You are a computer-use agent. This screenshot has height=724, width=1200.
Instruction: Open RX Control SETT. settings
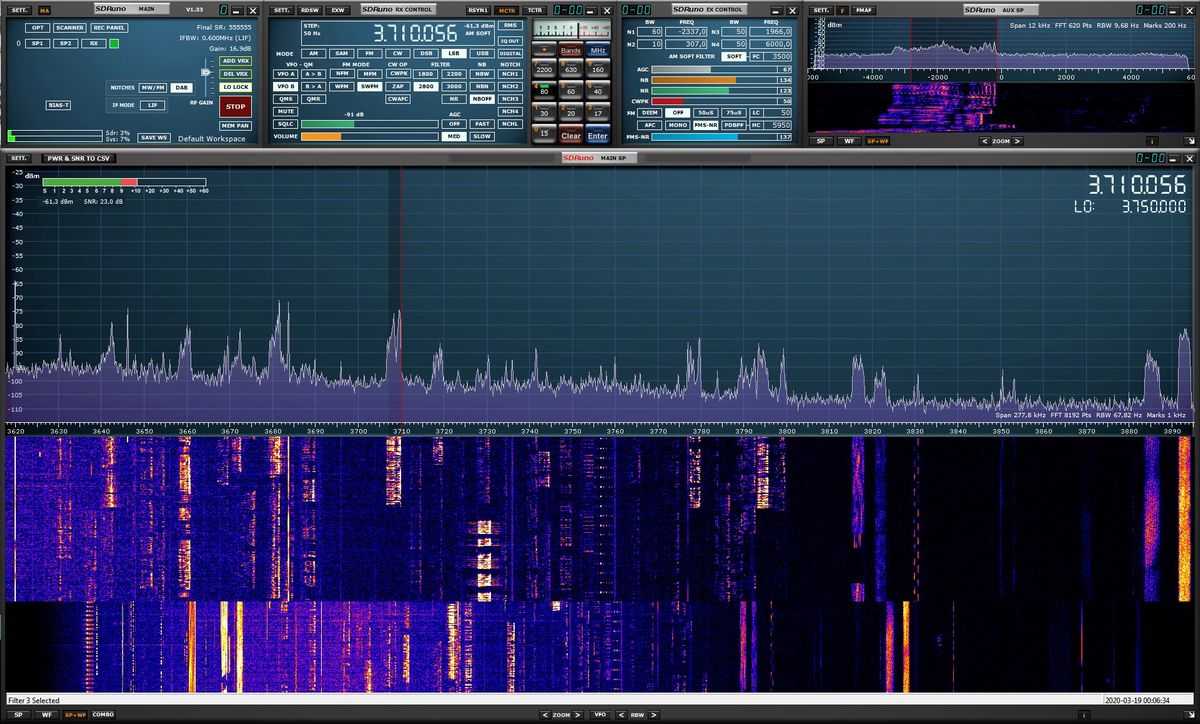click(280, 10)
